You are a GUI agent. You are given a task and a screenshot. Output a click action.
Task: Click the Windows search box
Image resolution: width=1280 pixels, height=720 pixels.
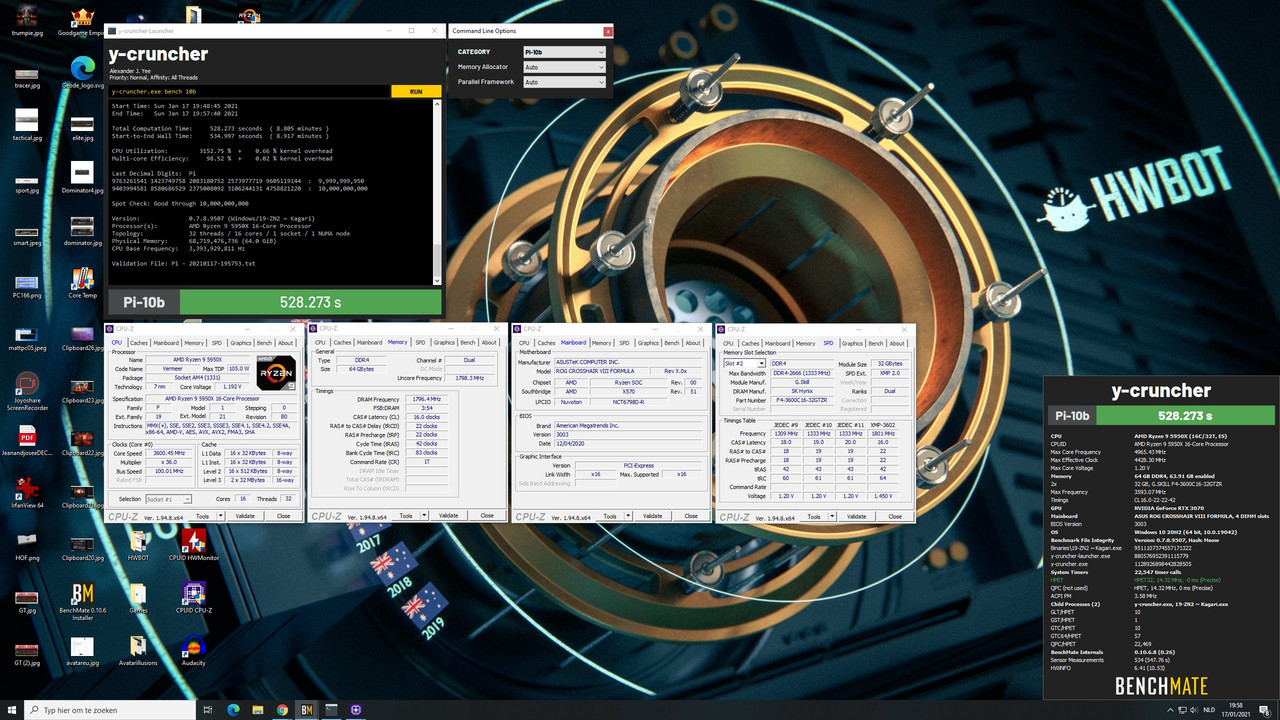pos(110,709)
